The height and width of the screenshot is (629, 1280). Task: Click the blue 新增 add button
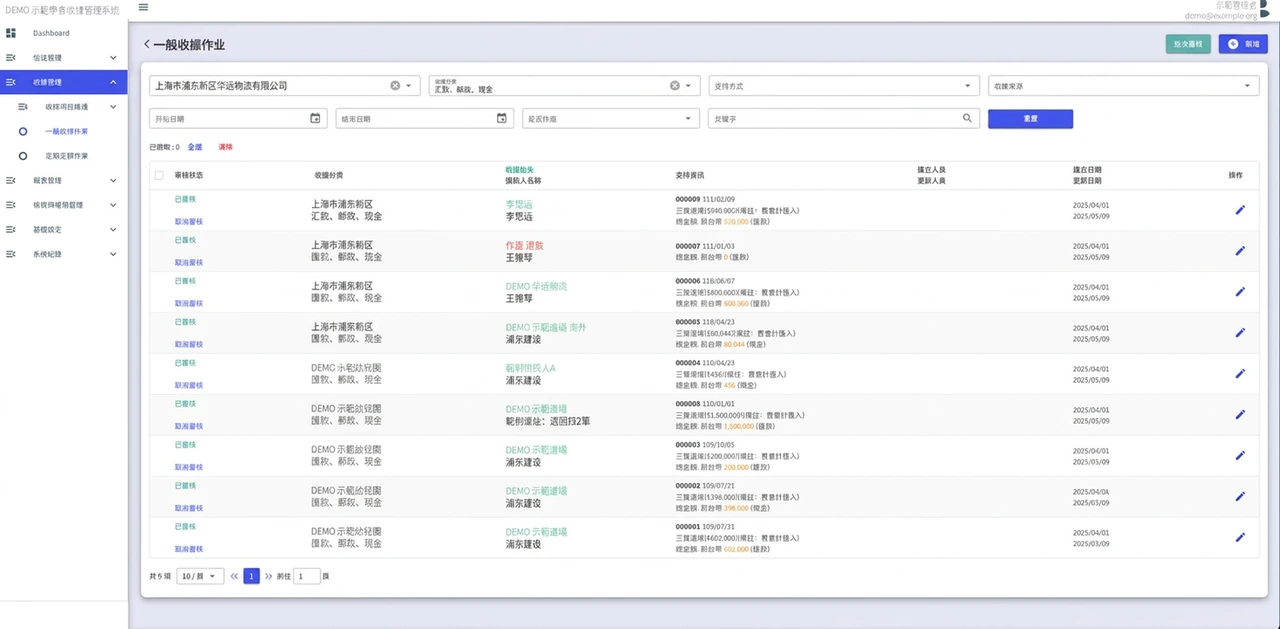coord(1243,44)
